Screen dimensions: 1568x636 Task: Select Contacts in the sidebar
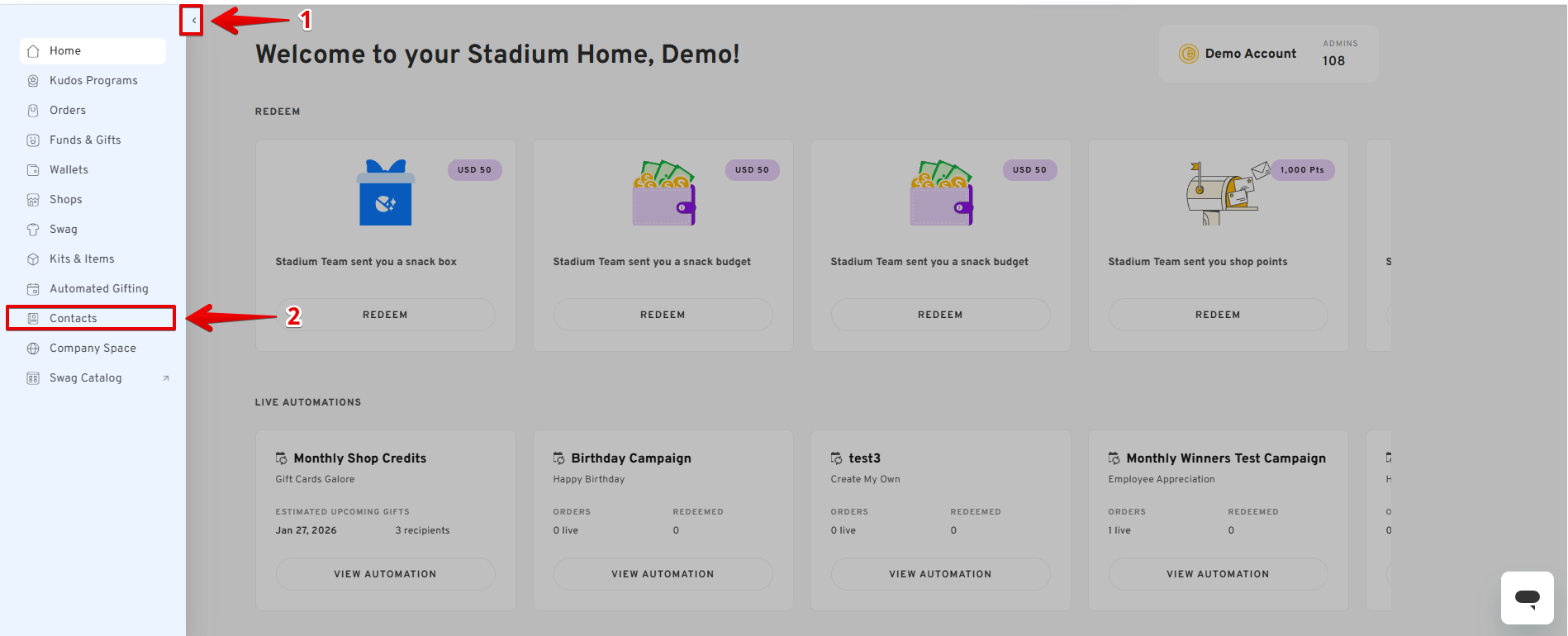click(74, 319)
